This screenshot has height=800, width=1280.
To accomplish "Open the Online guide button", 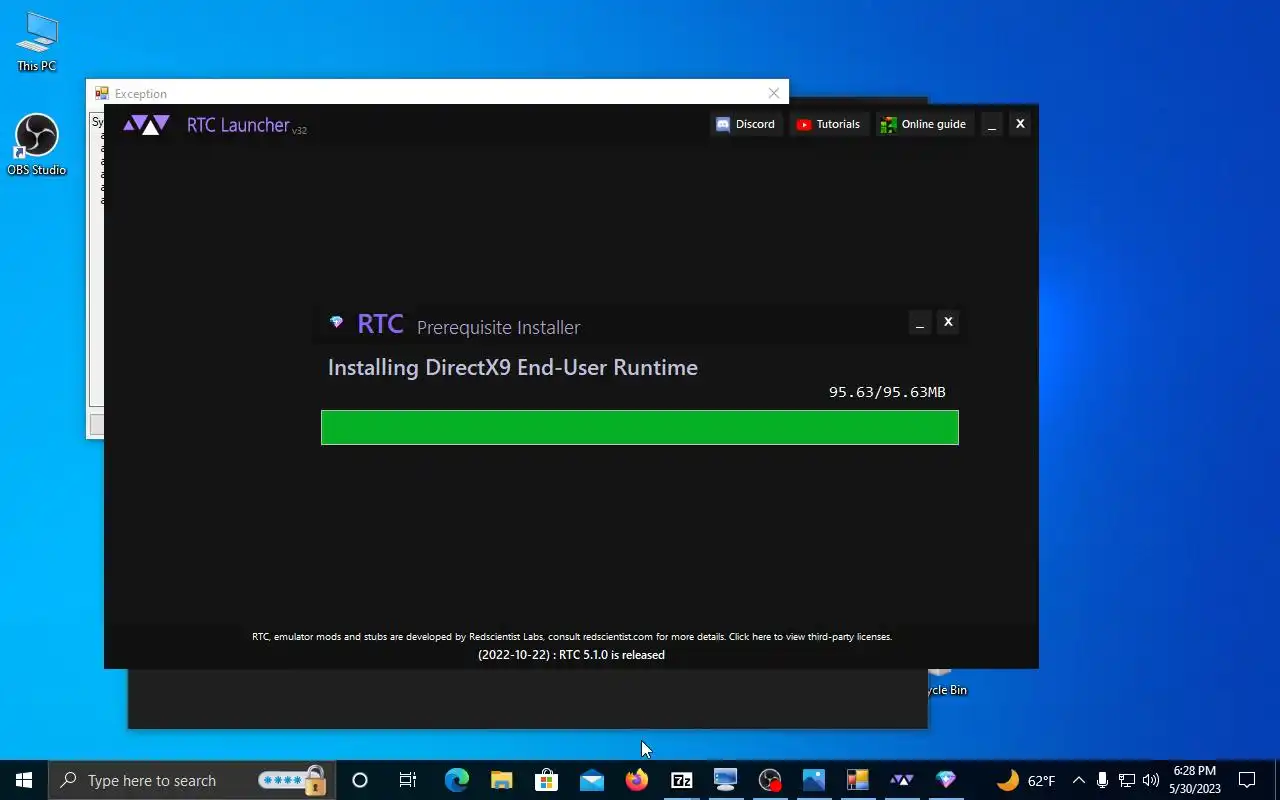I will [x=923, y=124].
